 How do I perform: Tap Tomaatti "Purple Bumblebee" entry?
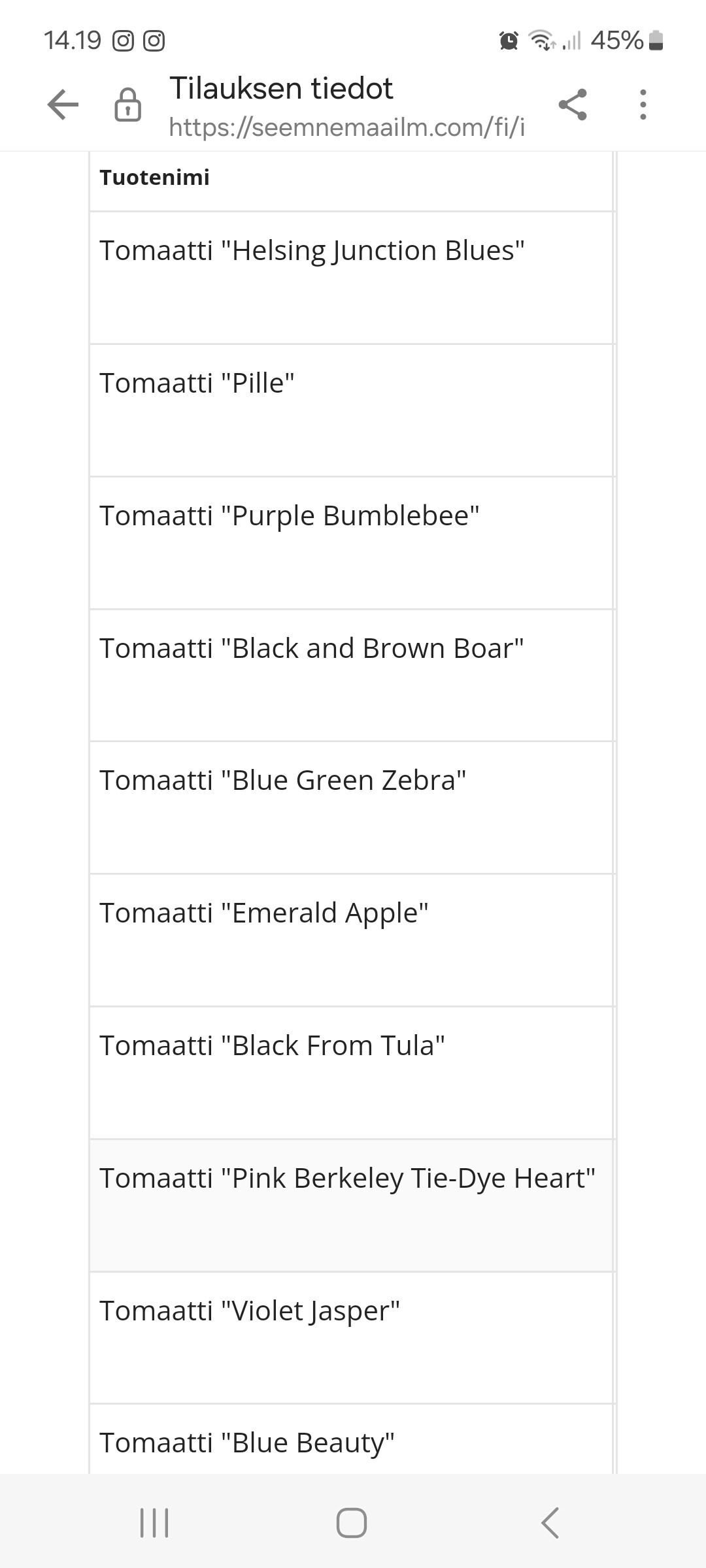click(289, 516)
